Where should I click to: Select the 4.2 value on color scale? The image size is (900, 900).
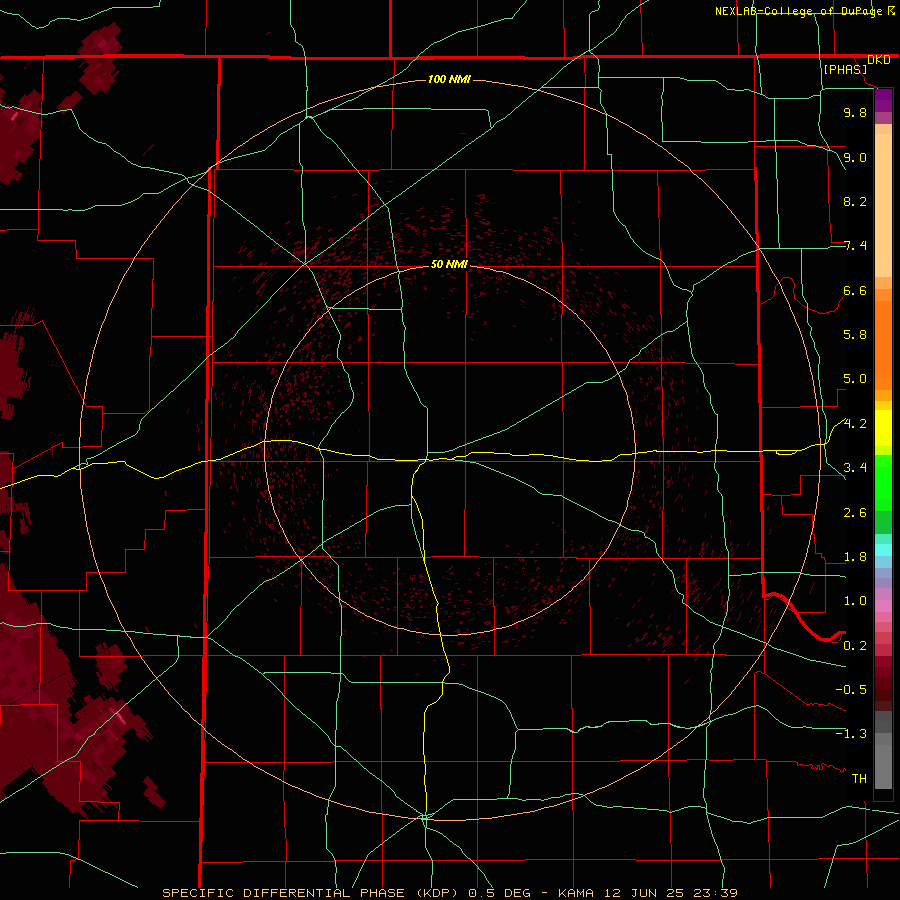[855, 424]
